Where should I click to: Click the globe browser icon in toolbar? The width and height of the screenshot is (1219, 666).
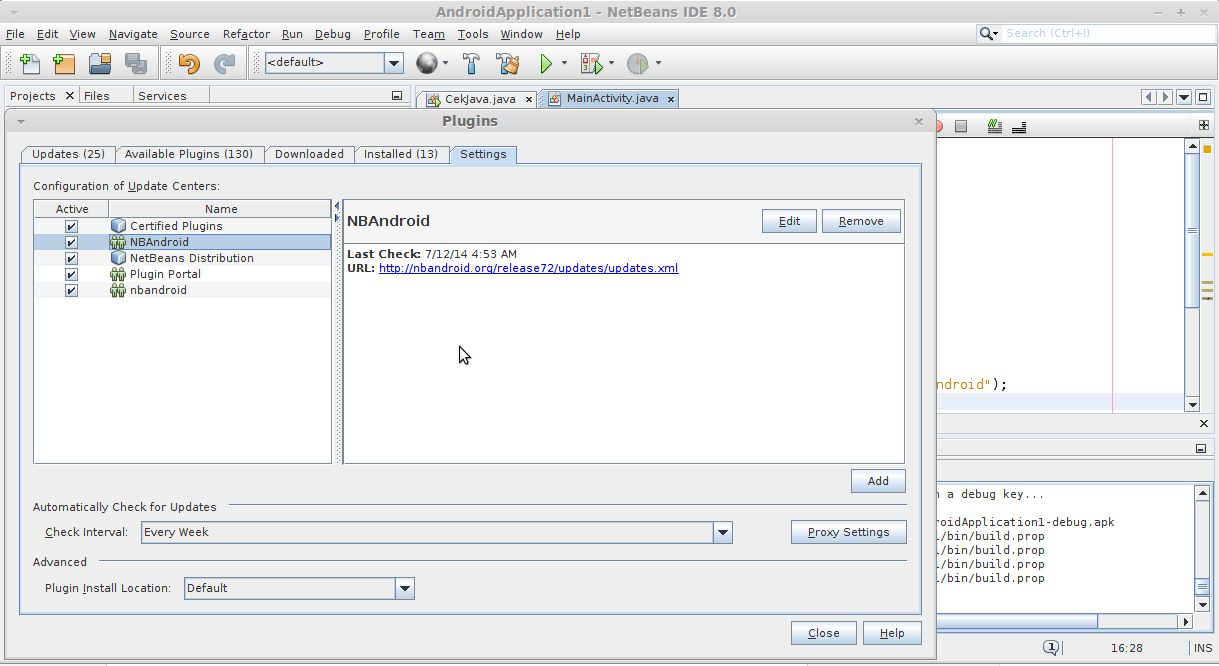point(427,63)
